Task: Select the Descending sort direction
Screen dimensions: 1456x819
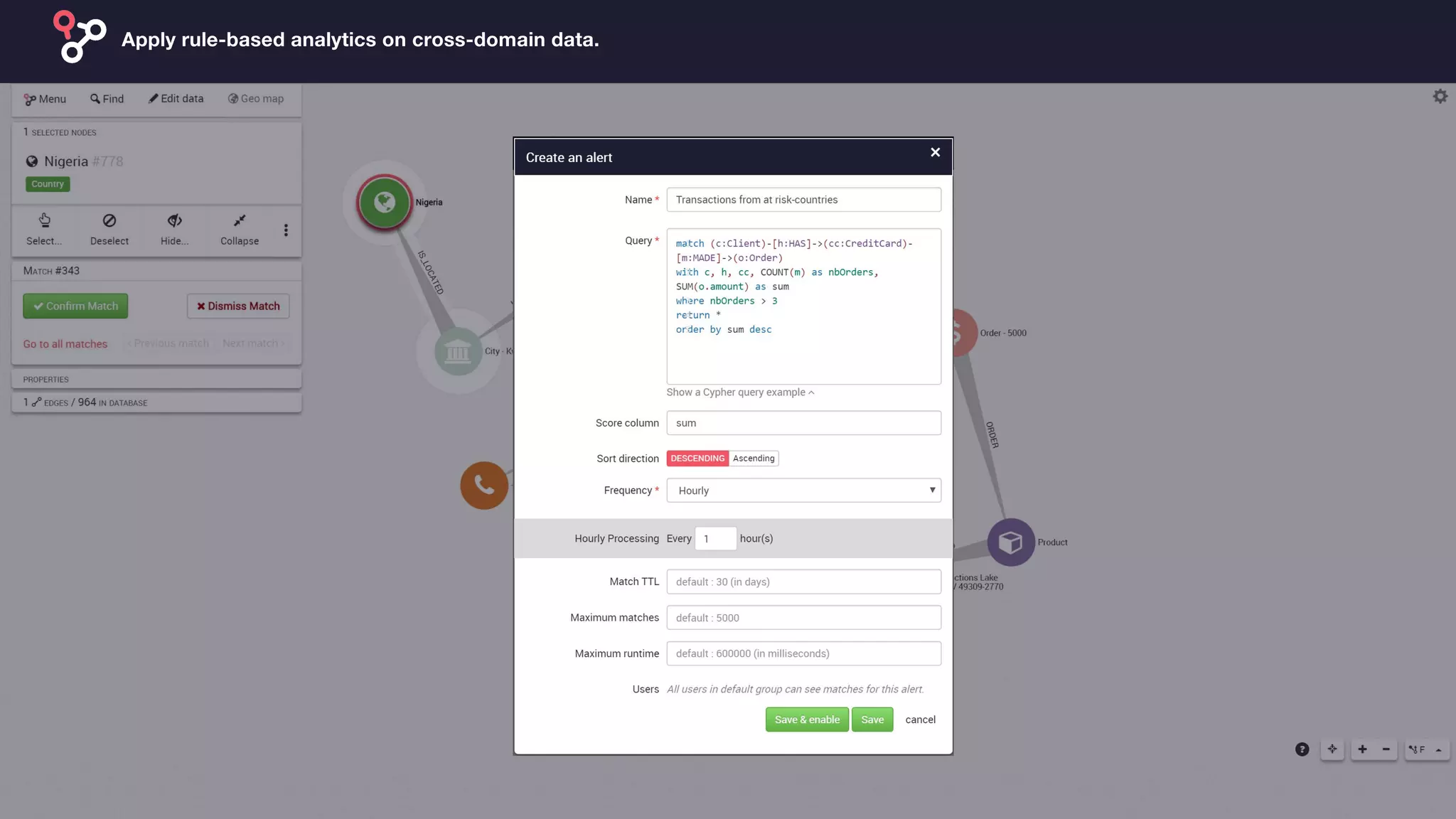Action: (x=697, y=459)
